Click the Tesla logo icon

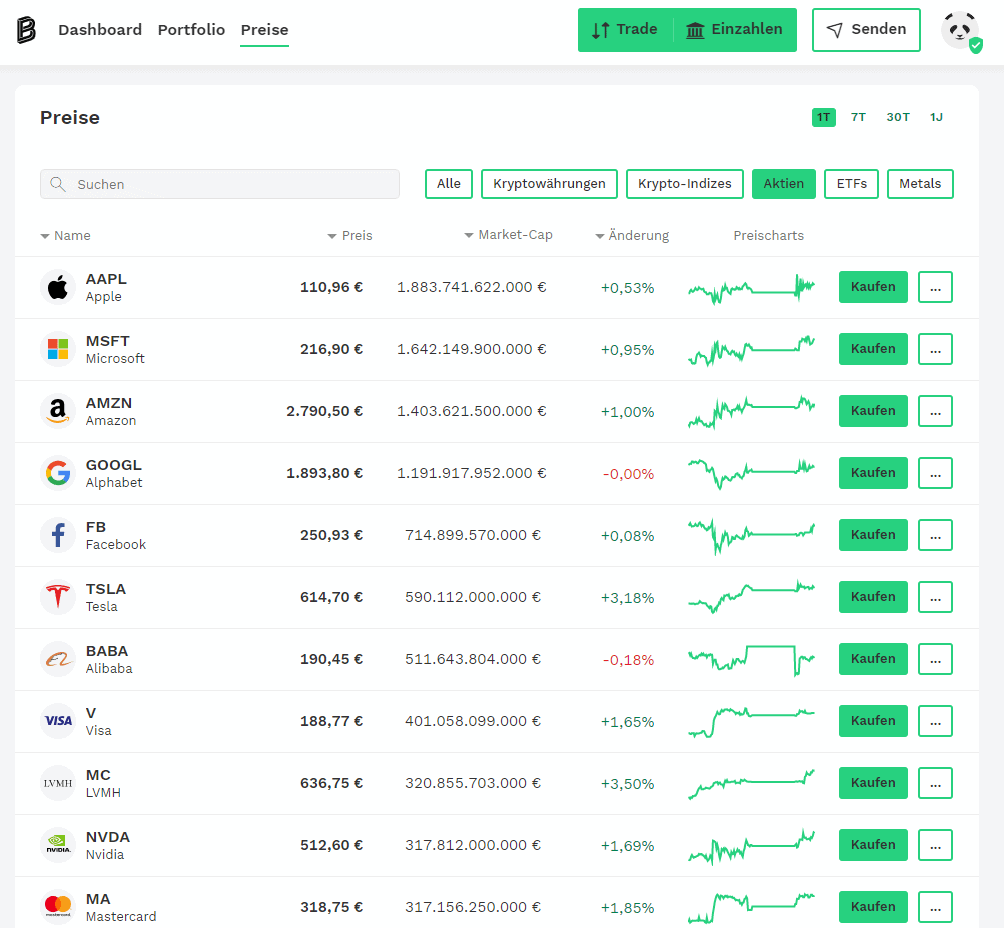[x=58, y=597]
